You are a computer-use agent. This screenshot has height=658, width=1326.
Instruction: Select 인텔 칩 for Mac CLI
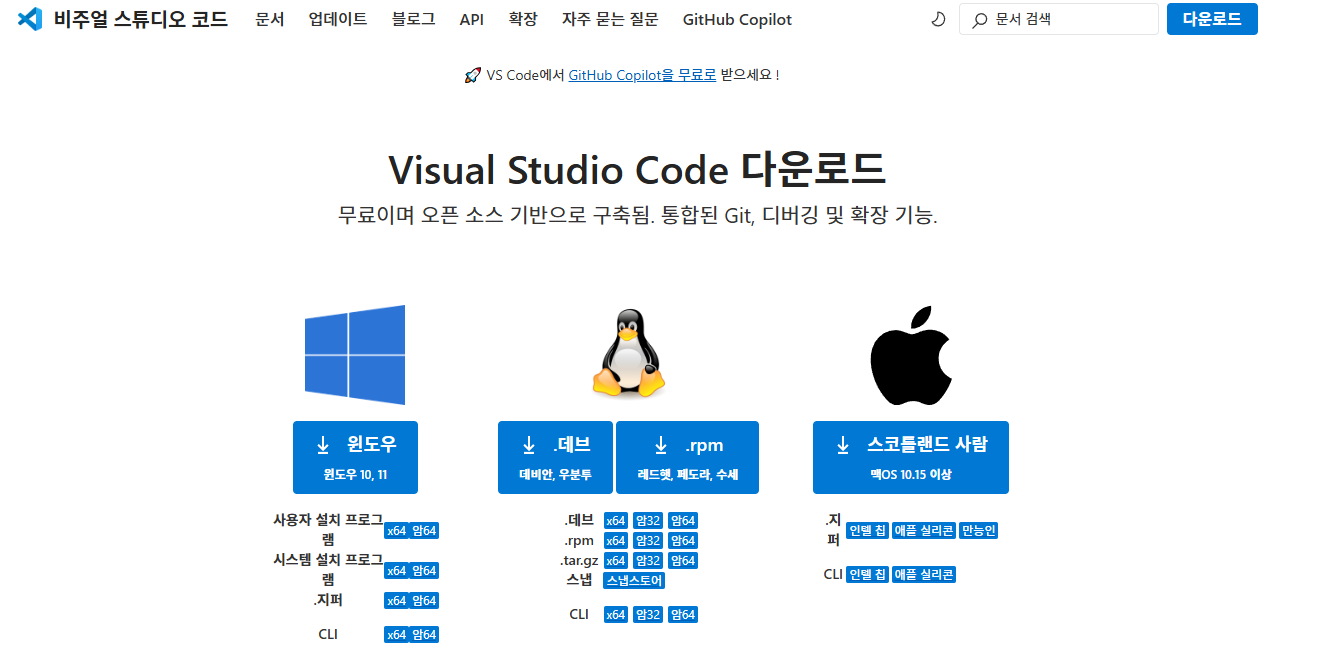867,574
